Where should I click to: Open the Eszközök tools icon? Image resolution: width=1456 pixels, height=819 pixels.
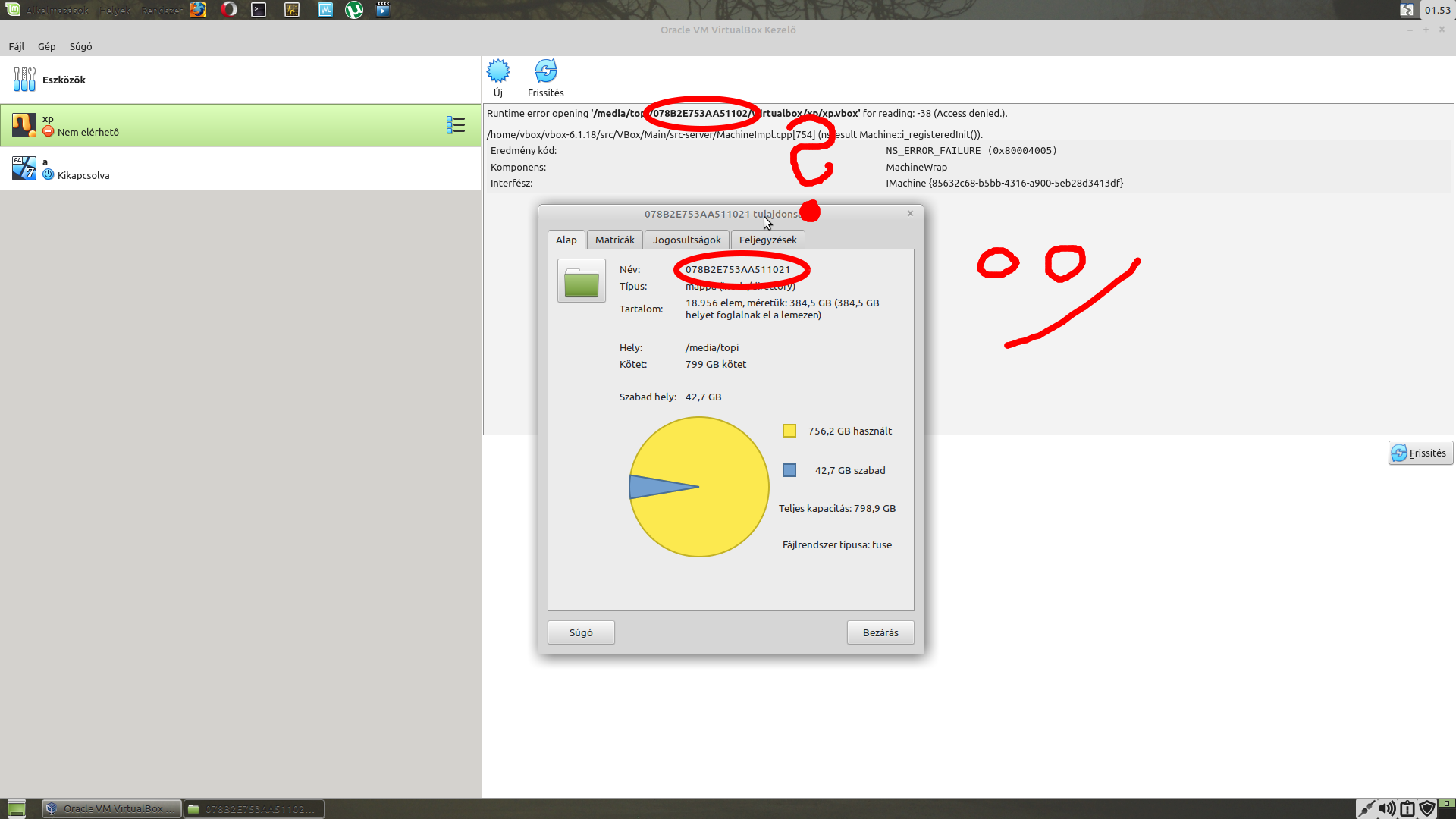click(24, 79)
